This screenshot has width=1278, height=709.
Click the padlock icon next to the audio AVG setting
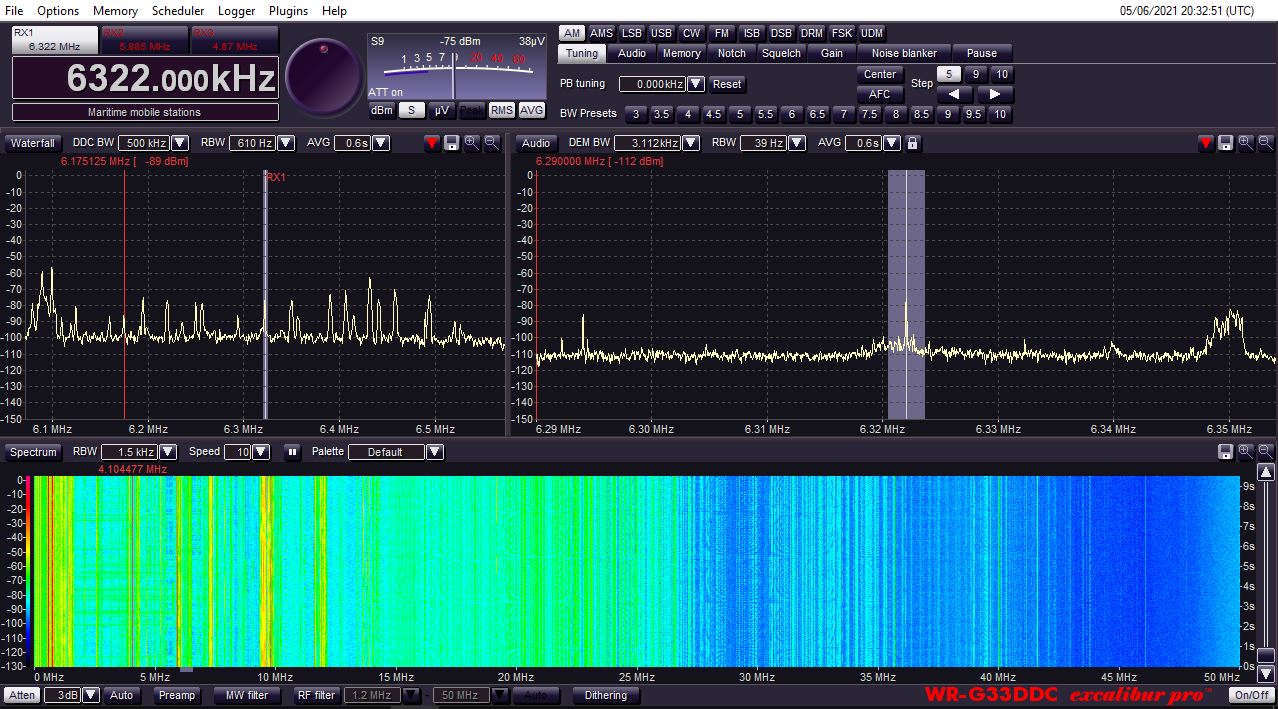(x=911, y=143)
